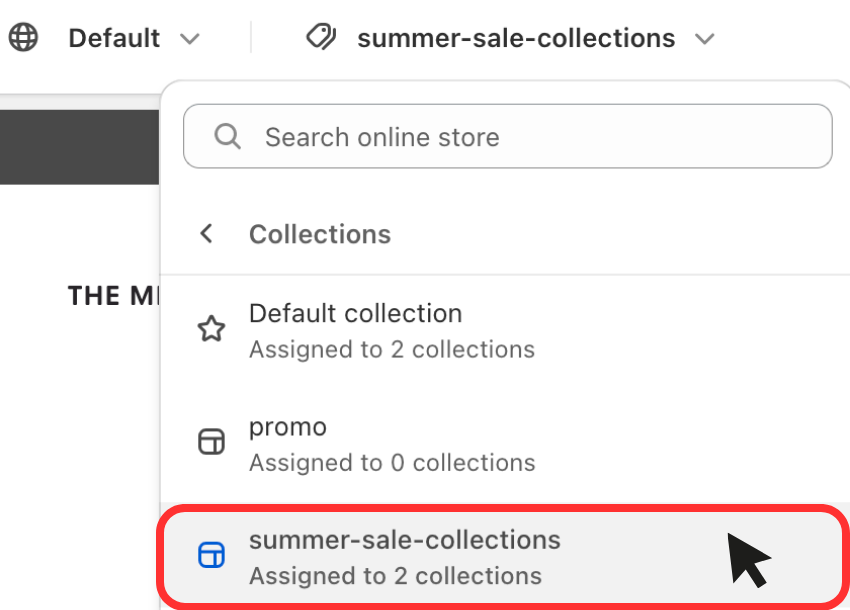Click the Collections header label

[x=320, y=234]
